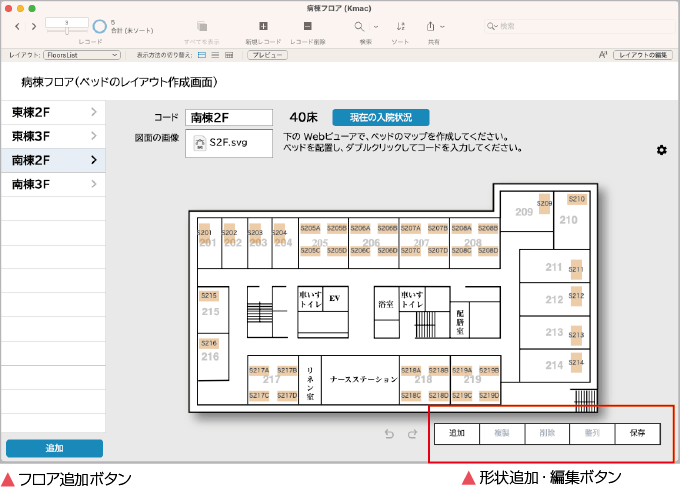Click the ナースステーション room on map
Screen dimensions: 680x497
click(360, 380)
